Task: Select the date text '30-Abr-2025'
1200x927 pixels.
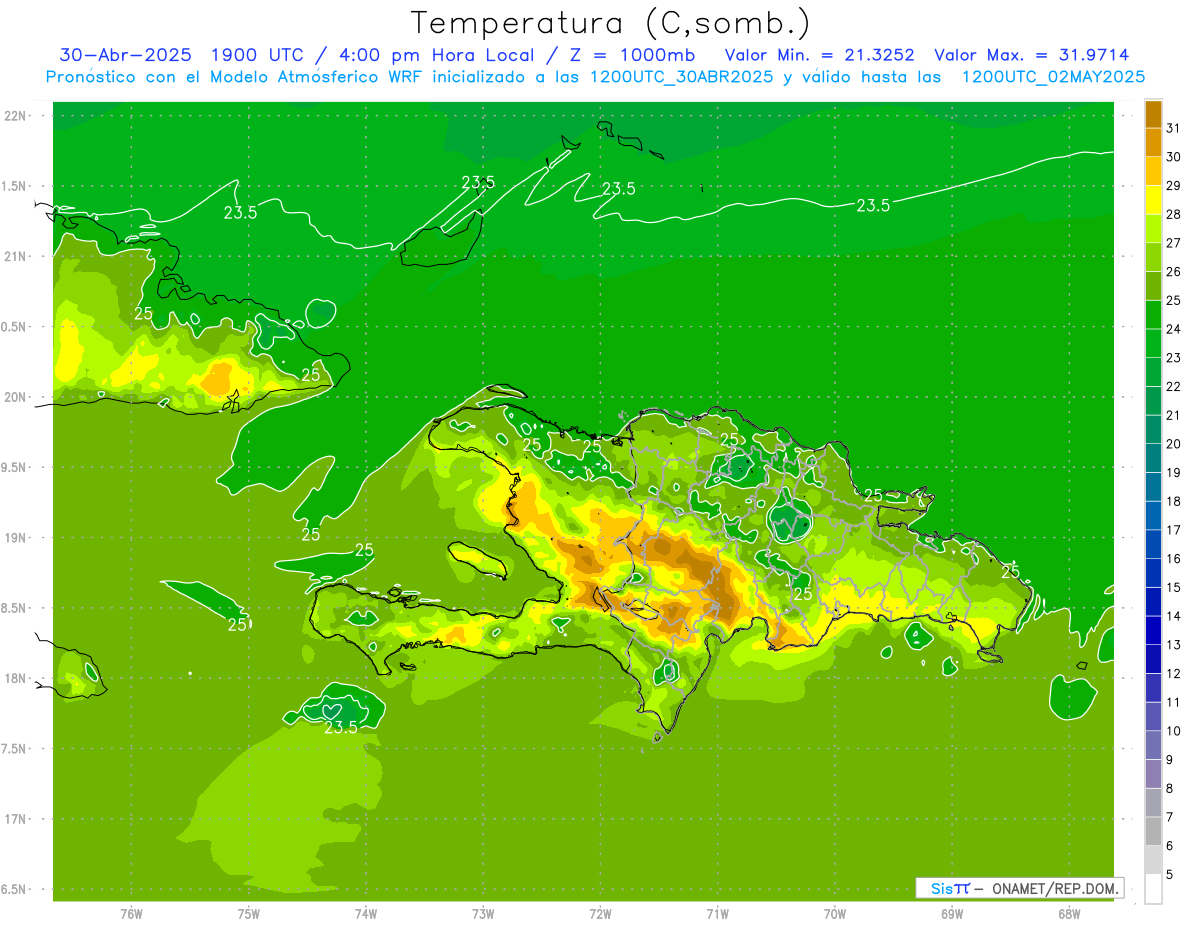Action: (125, 55)
